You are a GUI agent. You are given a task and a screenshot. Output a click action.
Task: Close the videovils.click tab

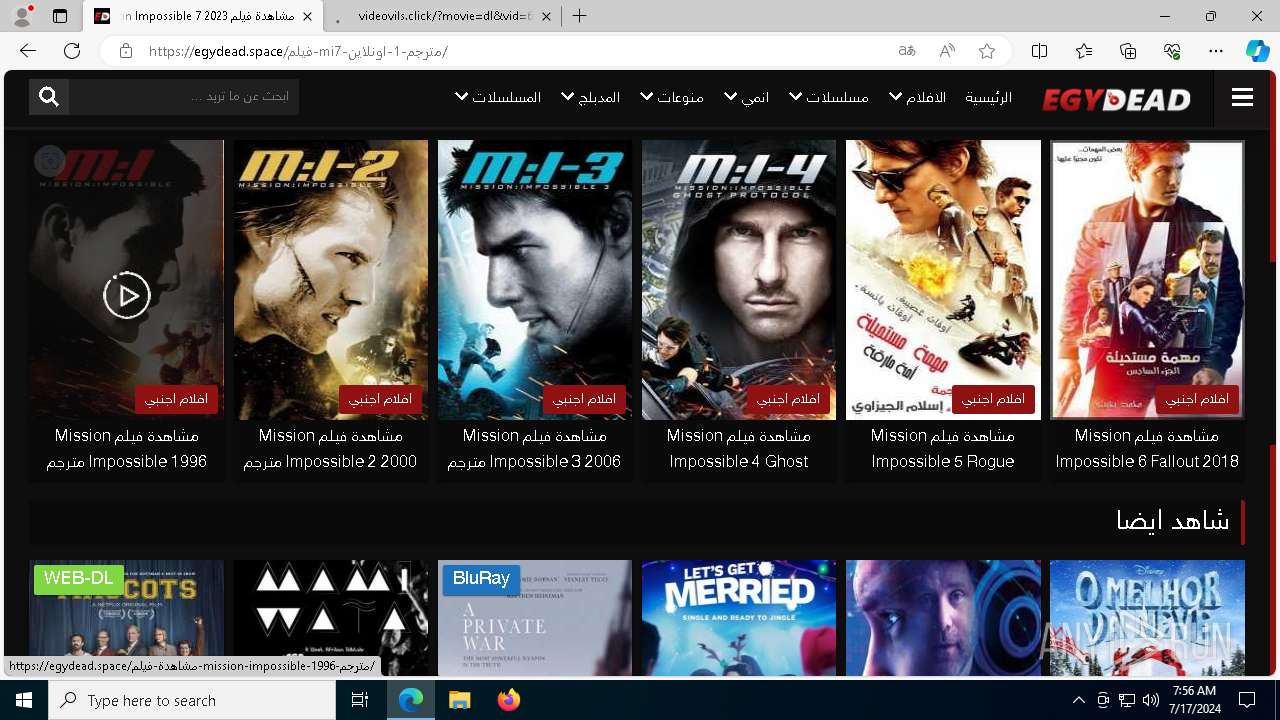coord(545,16)
